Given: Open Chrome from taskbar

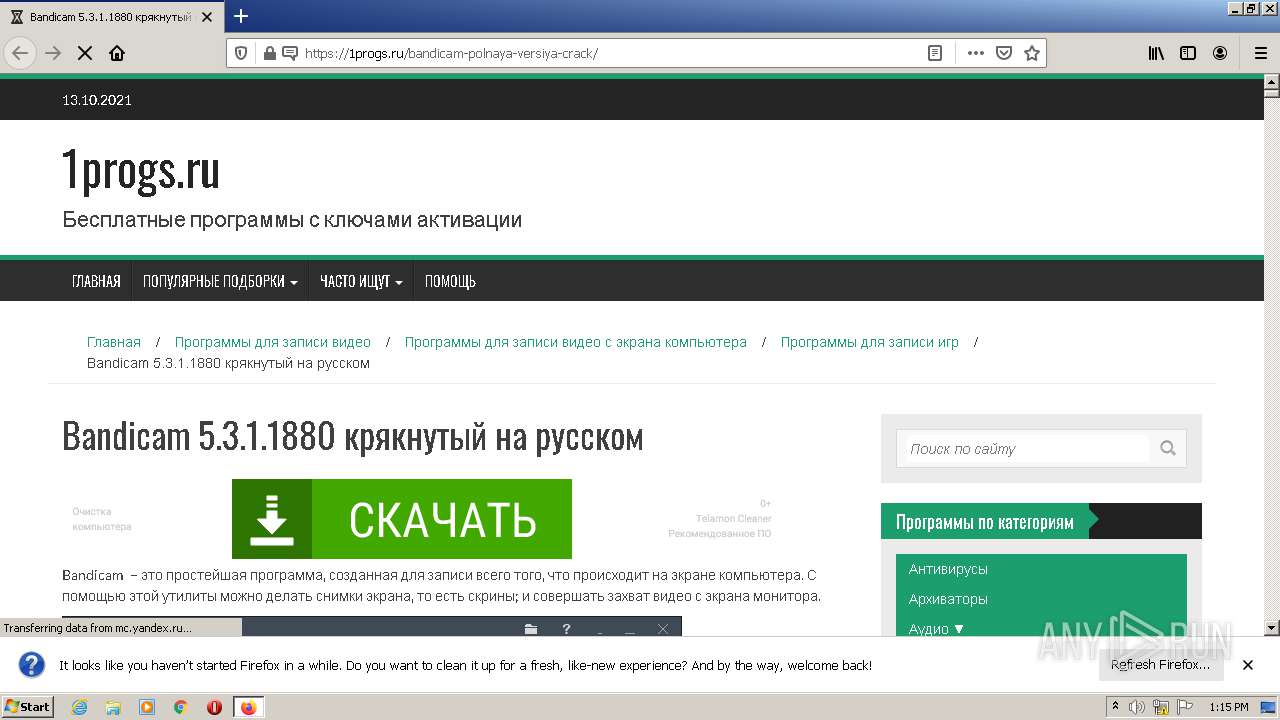Looking at the screenshot, I should tap(180, 707).
